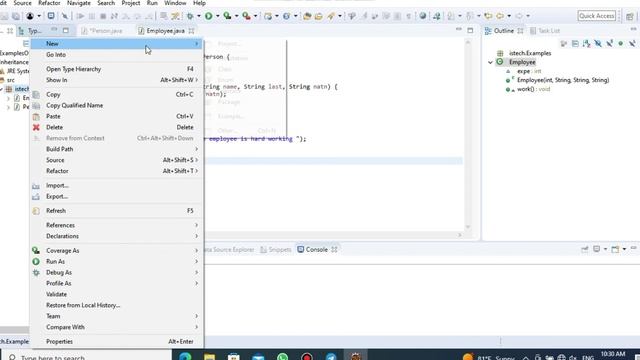Image resolution: width=640 pixels, height=360 pixels.
Task: Select work() : void in Outline
Action: [x=533, y=89]
